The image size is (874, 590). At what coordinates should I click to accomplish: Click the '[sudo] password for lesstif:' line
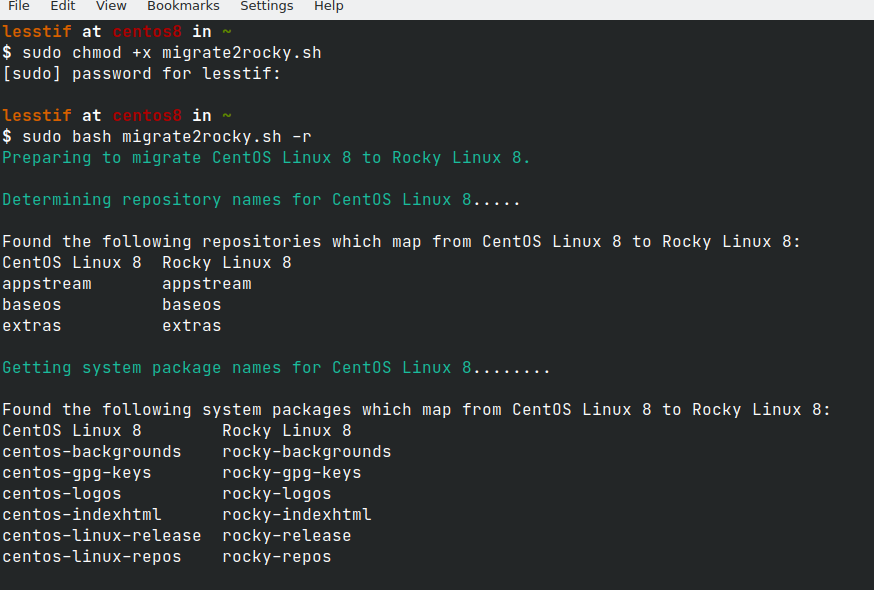point(142,74)
